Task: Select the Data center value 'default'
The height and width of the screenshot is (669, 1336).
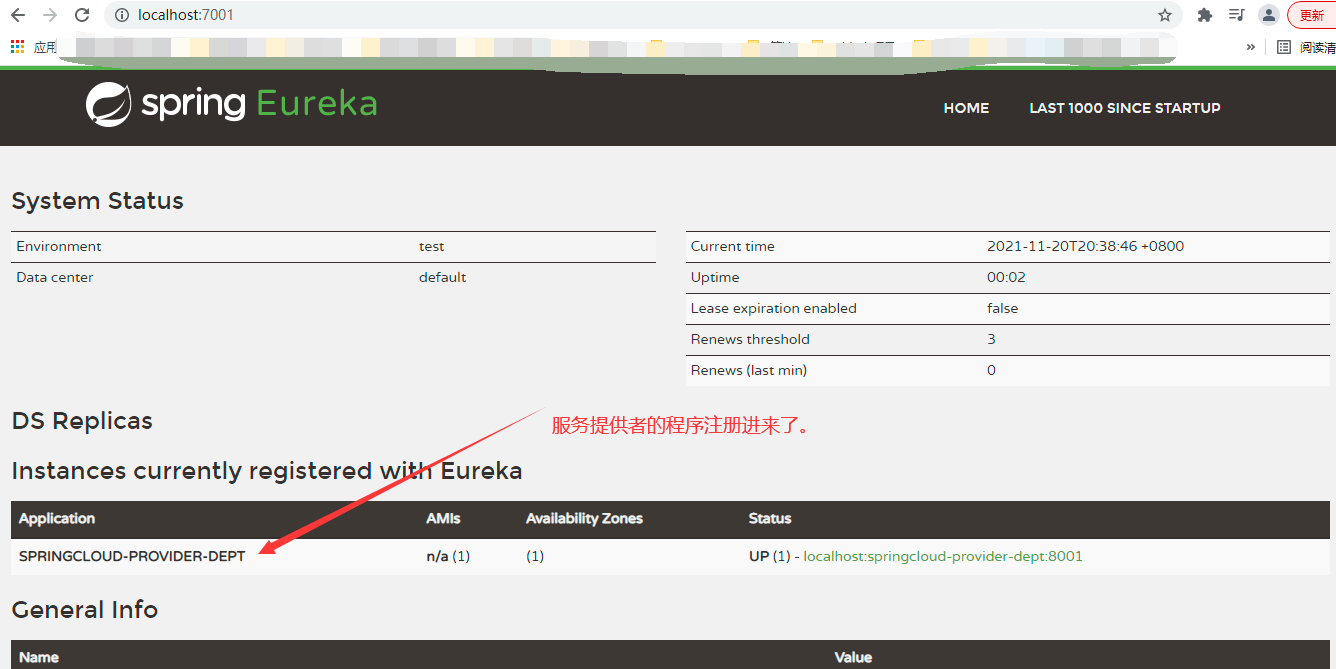Action: pos(442,277)
